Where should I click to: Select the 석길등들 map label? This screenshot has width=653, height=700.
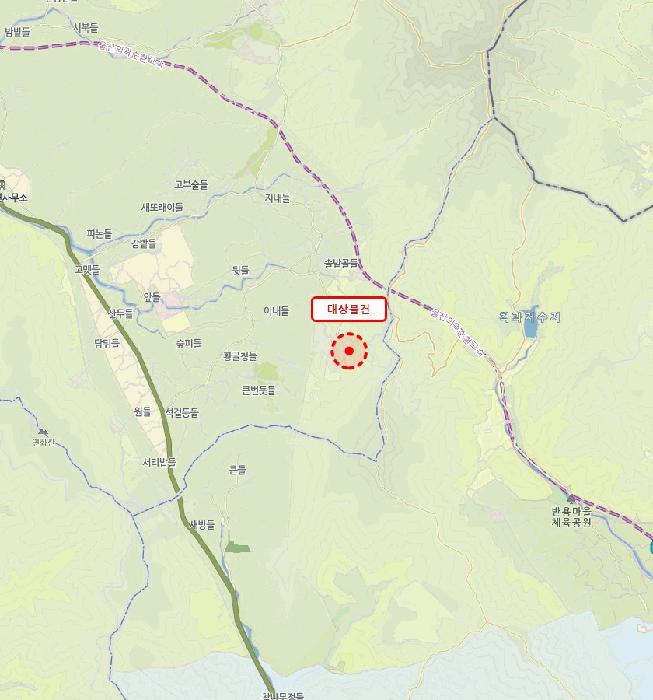(182, 412)
